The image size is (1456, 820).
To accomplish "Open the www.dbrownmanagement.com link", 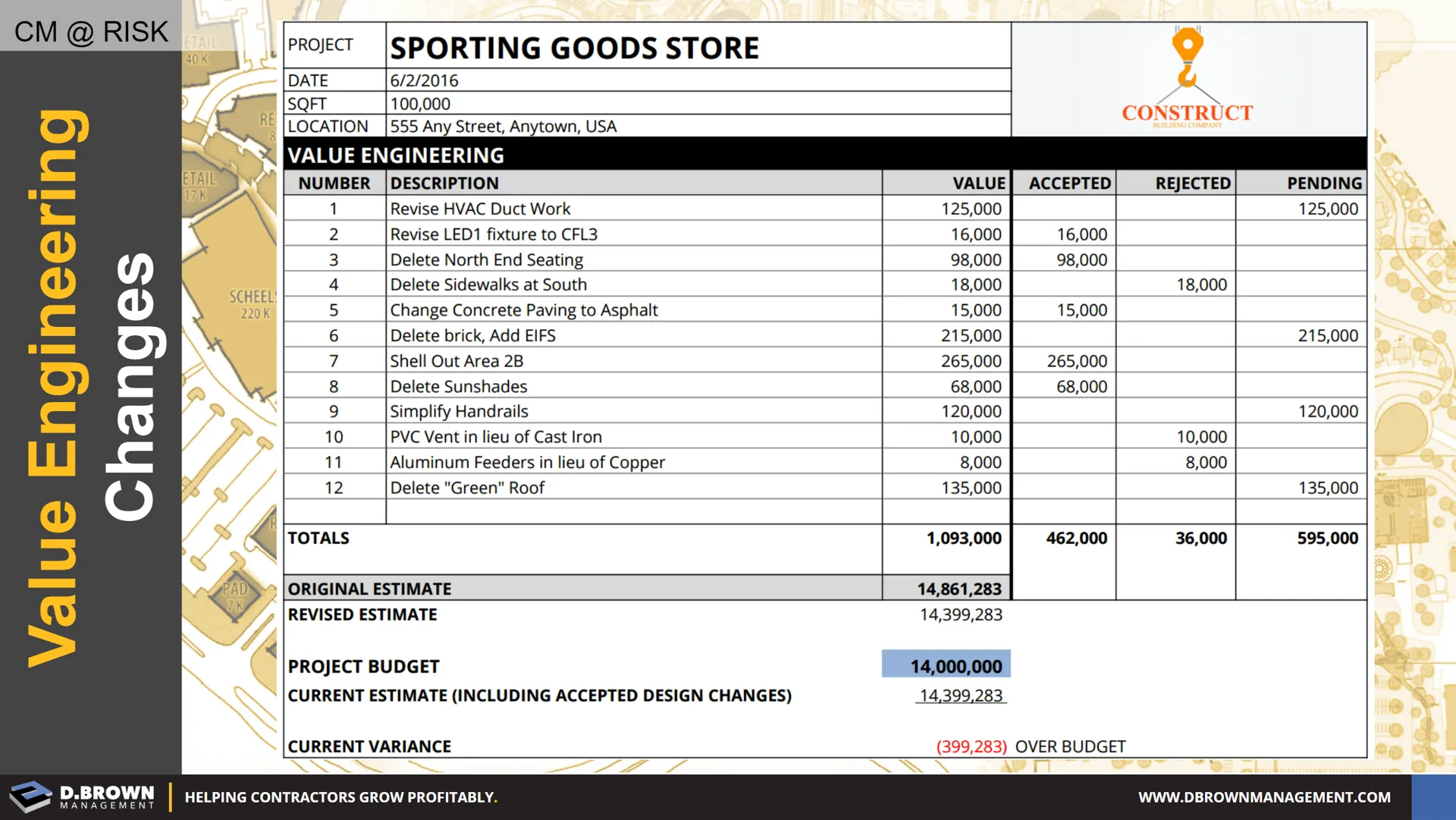I will (x=1264, y=797).
